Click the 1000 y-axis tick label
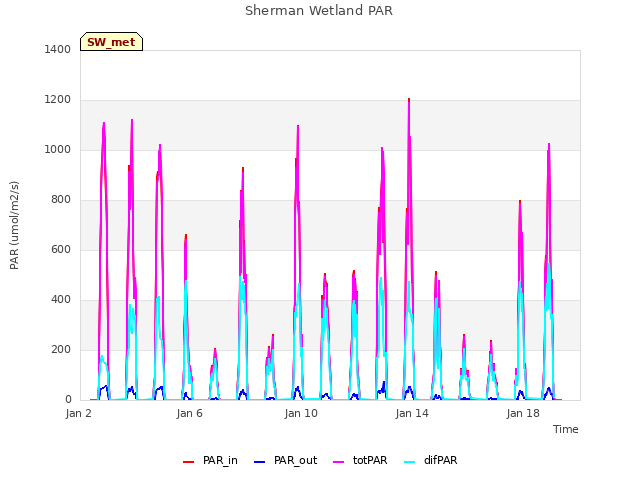The image size is (640, 480). 58,149
